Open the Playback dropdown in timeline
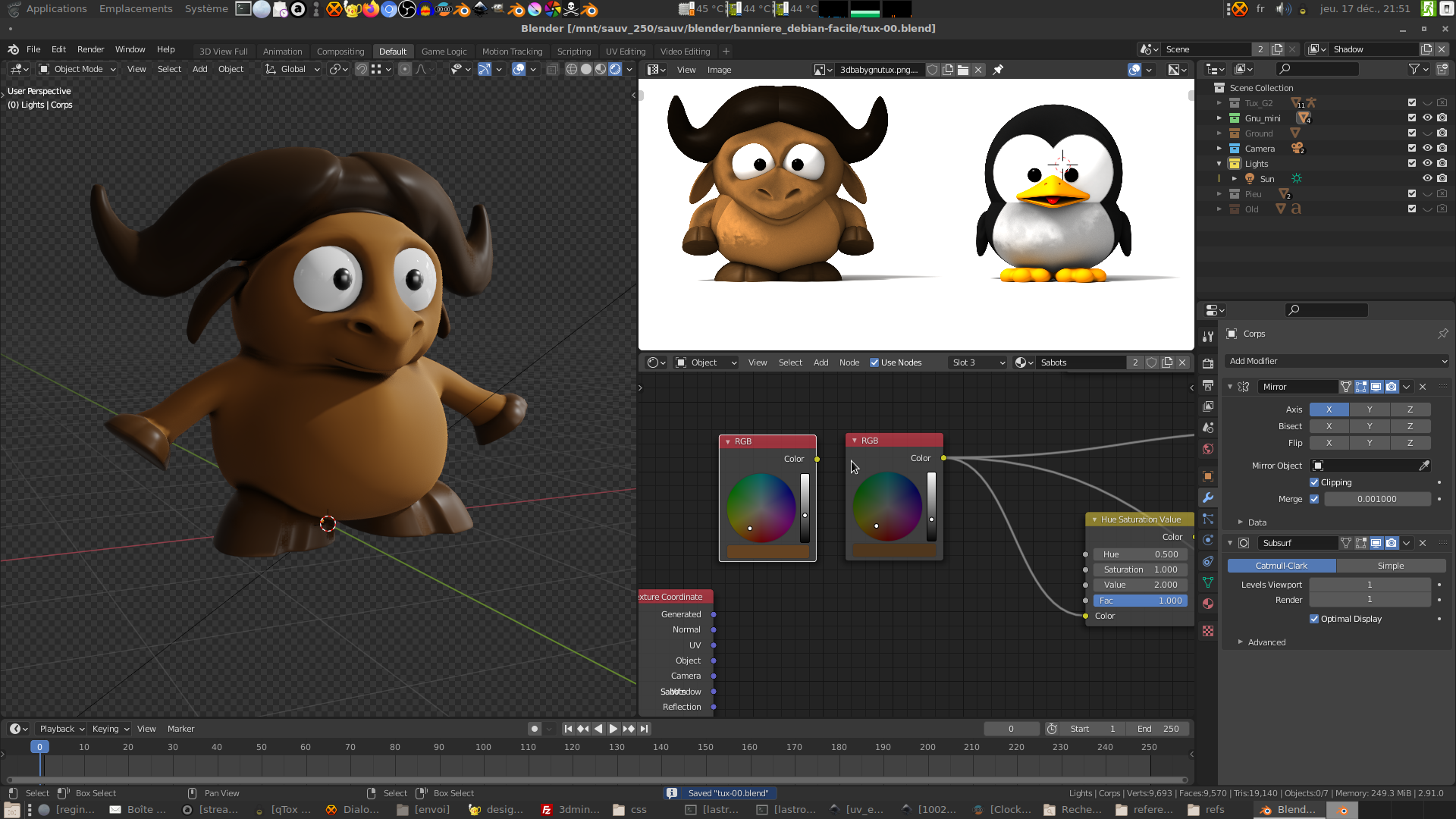Viewport: 1456px width, 819px height. [x=61, y=729]
